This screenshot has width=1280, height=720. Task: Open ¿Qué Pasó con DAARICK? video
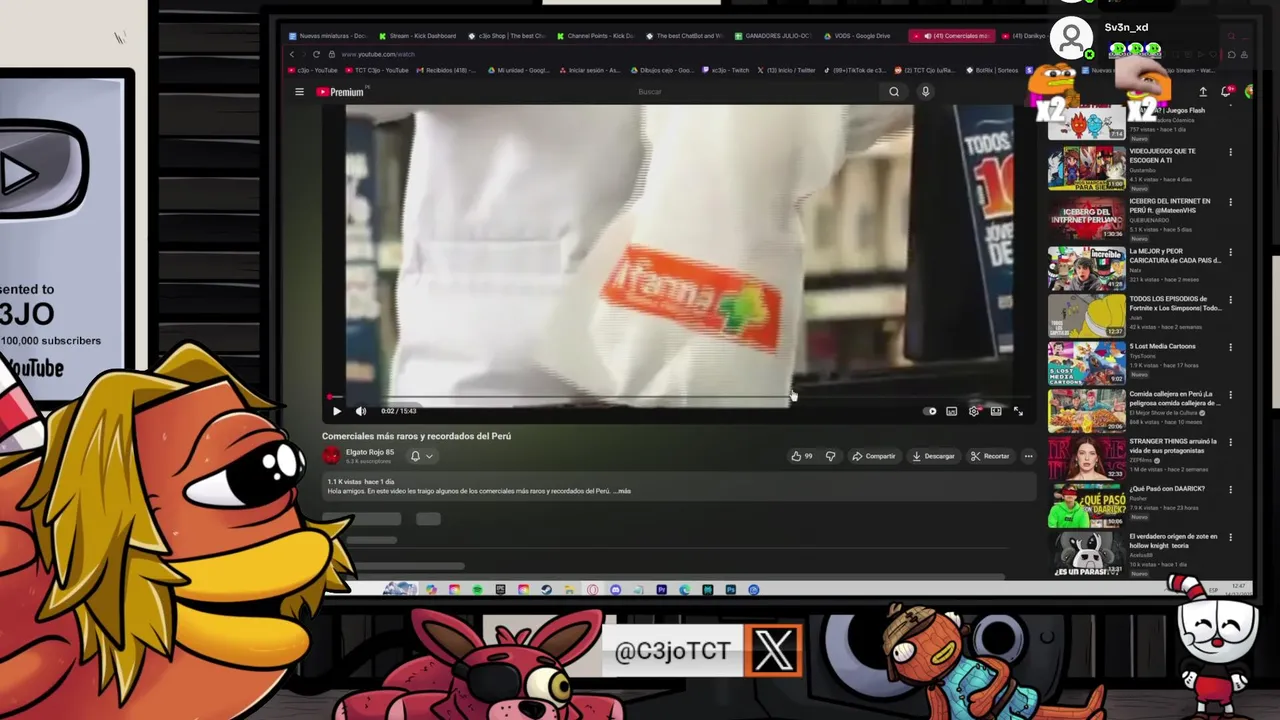1086,506
